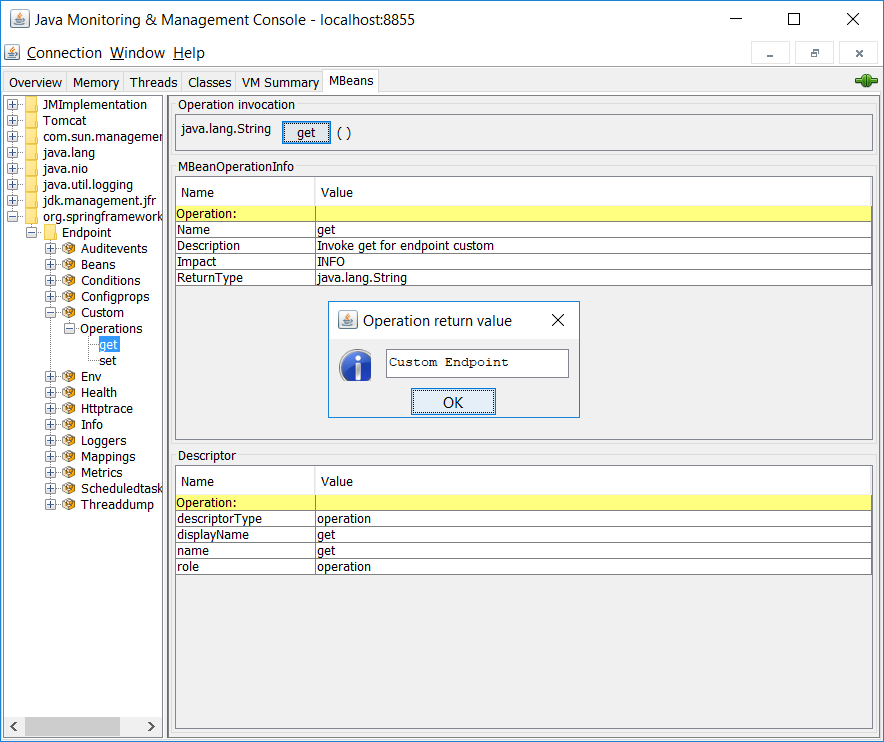Screen dimensions: 884x742
Task: Invoke the get operation button
Action: (306, 132)
